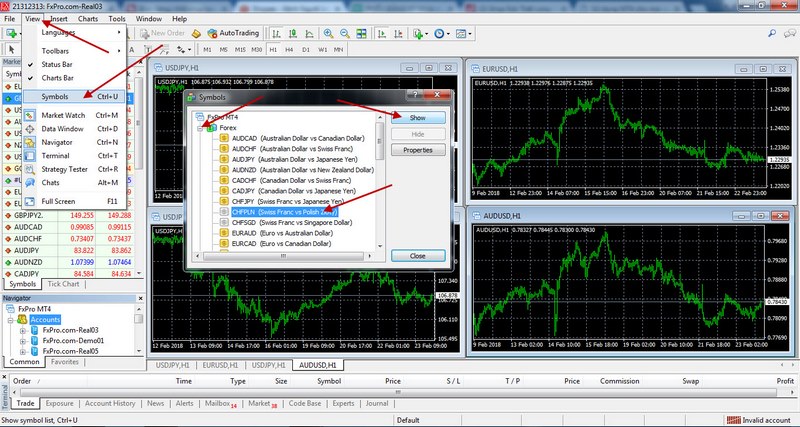The image size is (800, 427).
Task: Open Market Watch from View menu
Action: [74, 115]
